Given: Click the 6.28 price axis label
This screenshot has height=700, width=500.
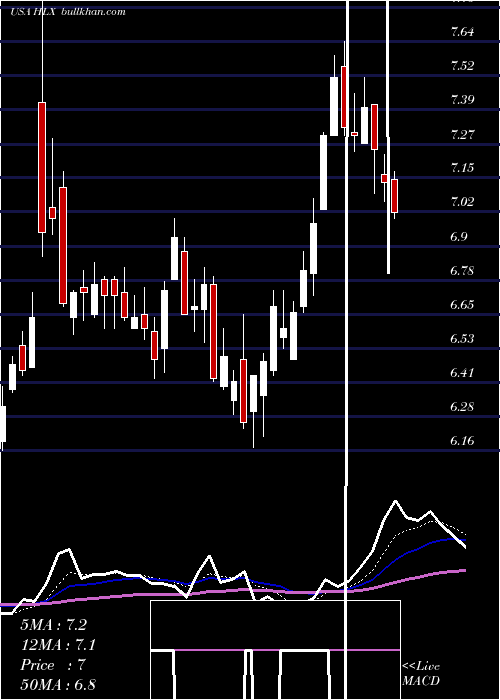Looking at the screenshot, I should (x=462, y=406).
